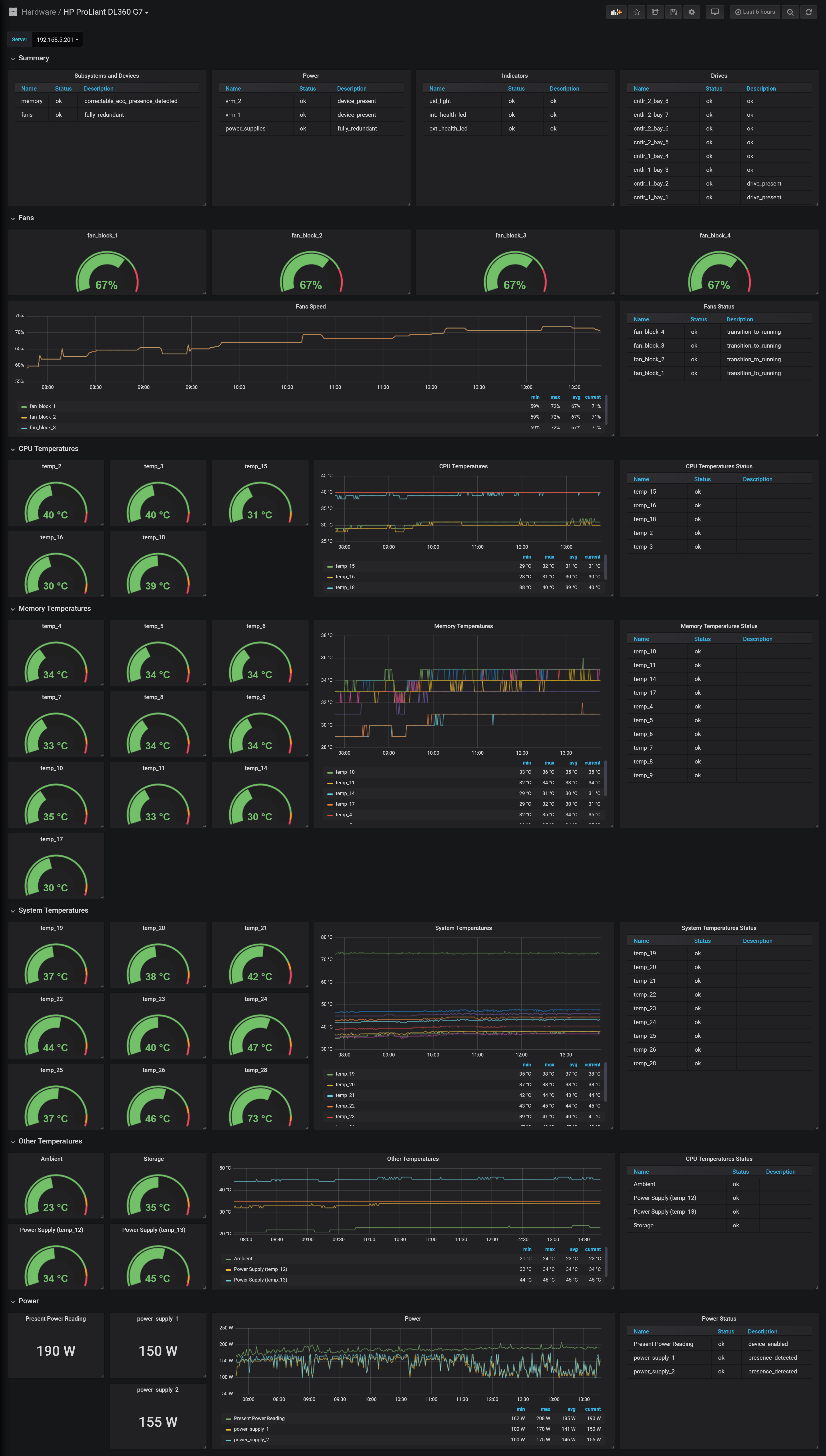Click the Hardware folder breadcrumb

(39, 12)
